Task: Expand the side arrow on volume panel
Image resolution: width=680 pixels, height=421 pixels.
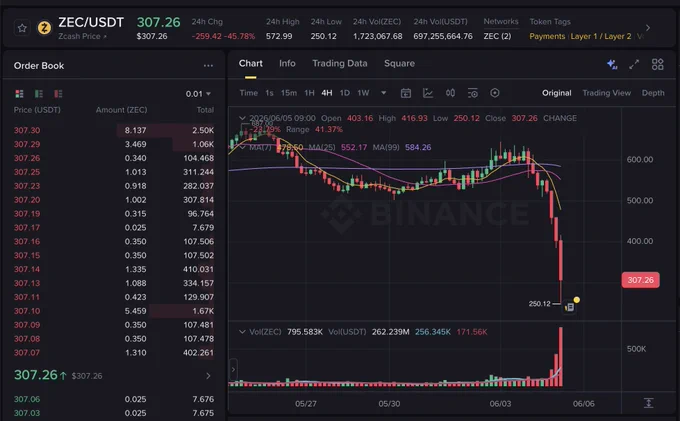Action: (233, 369)
